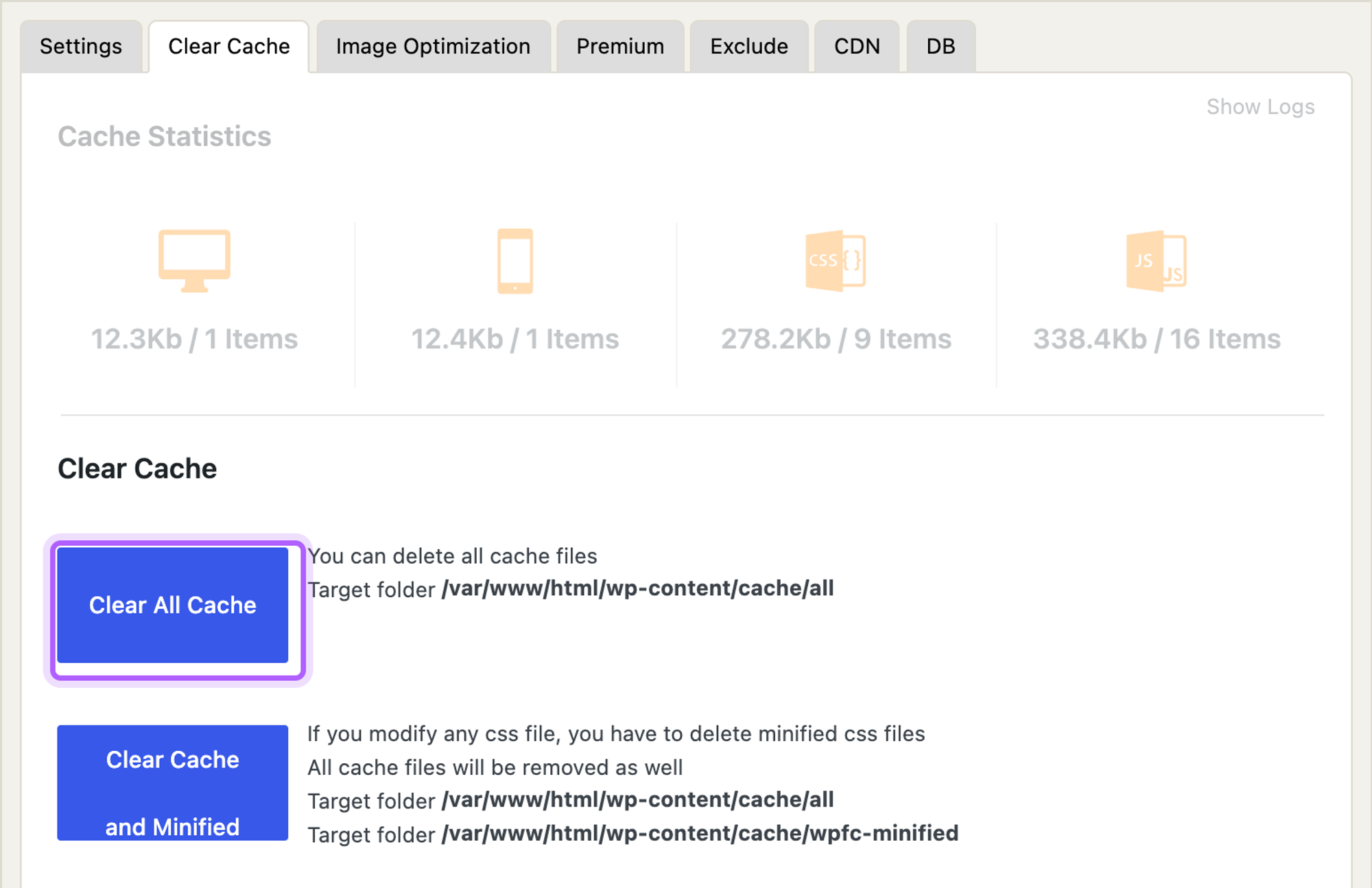Switch to the DB tab
This screenshot has width=1372, height=888.
[941, 47]
